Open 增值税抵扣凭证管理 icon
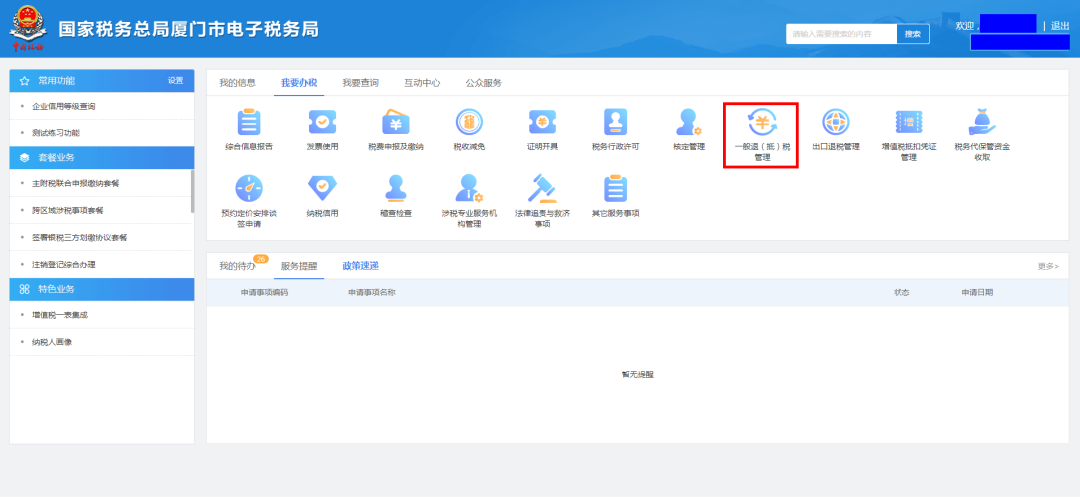 tap(908, 123)
